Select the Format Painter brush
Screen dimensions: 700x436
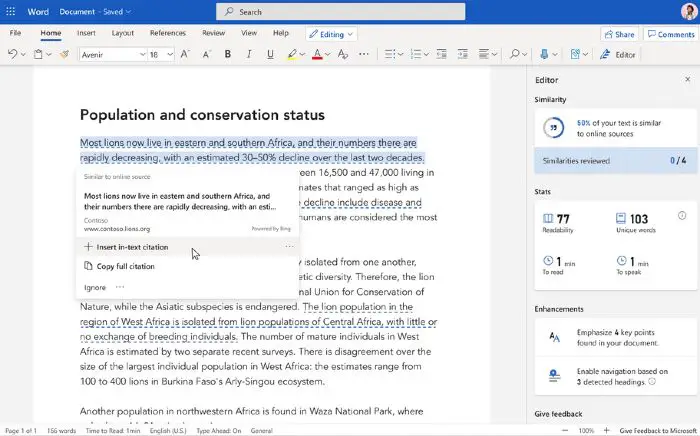(x=65, y=54)
